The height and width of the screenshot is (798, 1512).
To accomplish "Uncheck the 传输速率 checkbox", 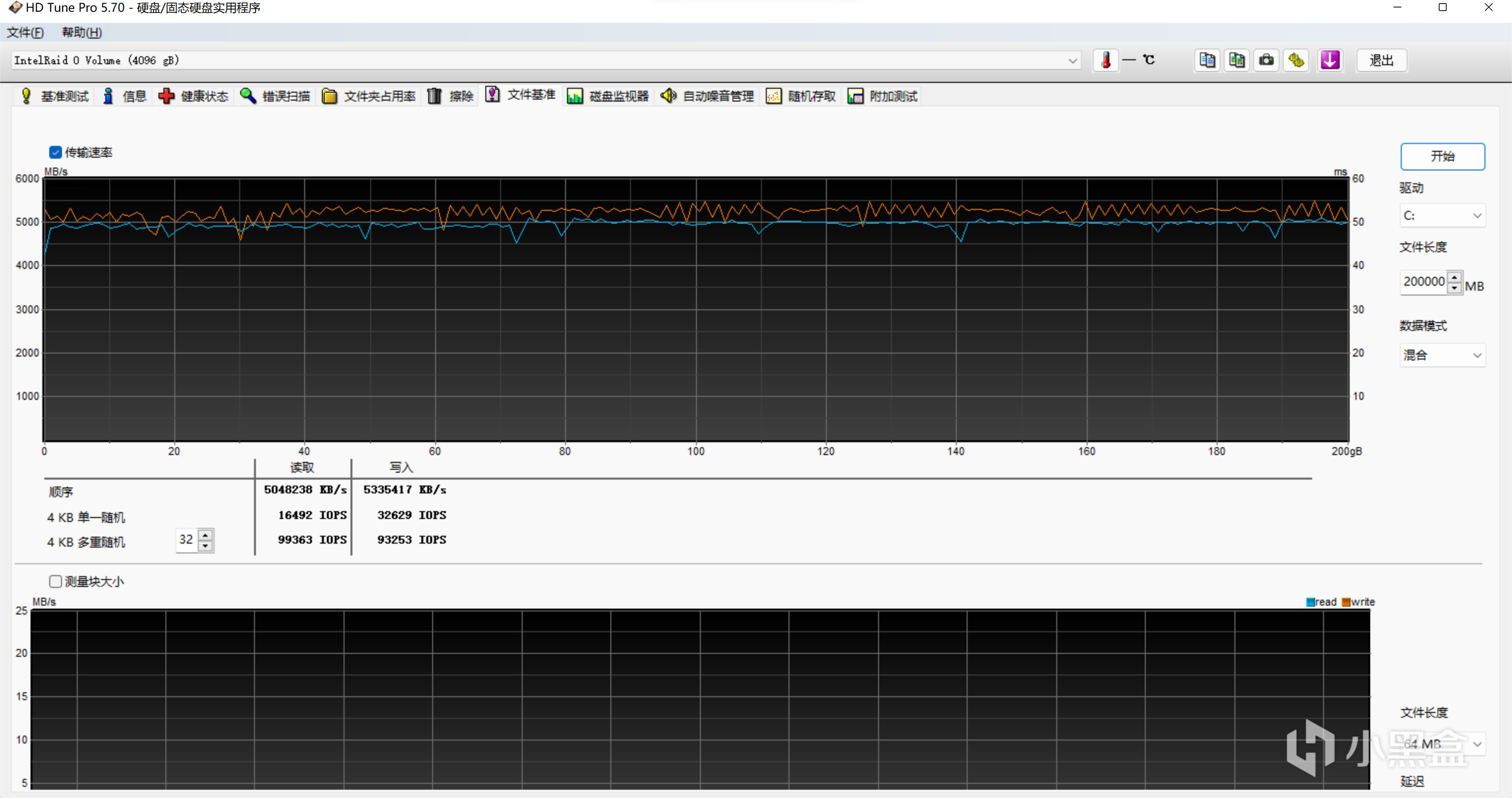I will (x=55, y=153).
